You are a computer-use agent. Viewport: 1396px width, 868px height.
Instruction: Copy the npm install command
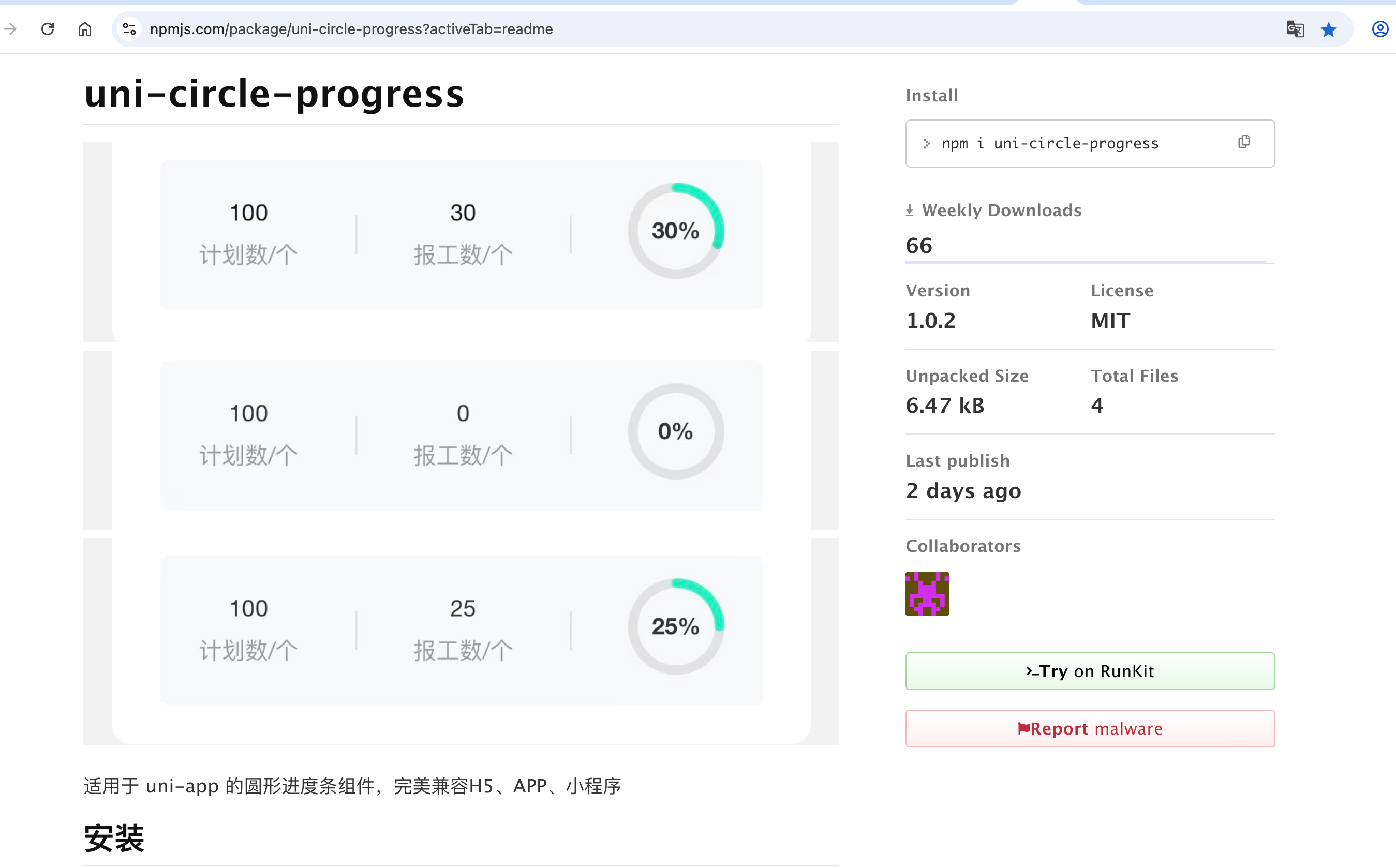click(1244, 142)
